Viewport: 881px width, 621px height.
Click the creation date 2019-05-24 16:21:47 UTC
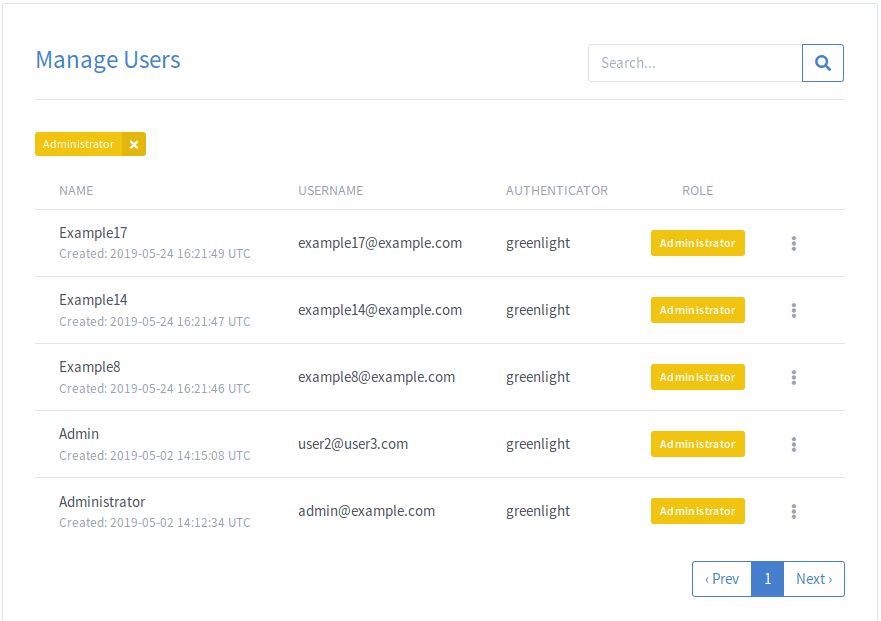(x=180, y=321)
